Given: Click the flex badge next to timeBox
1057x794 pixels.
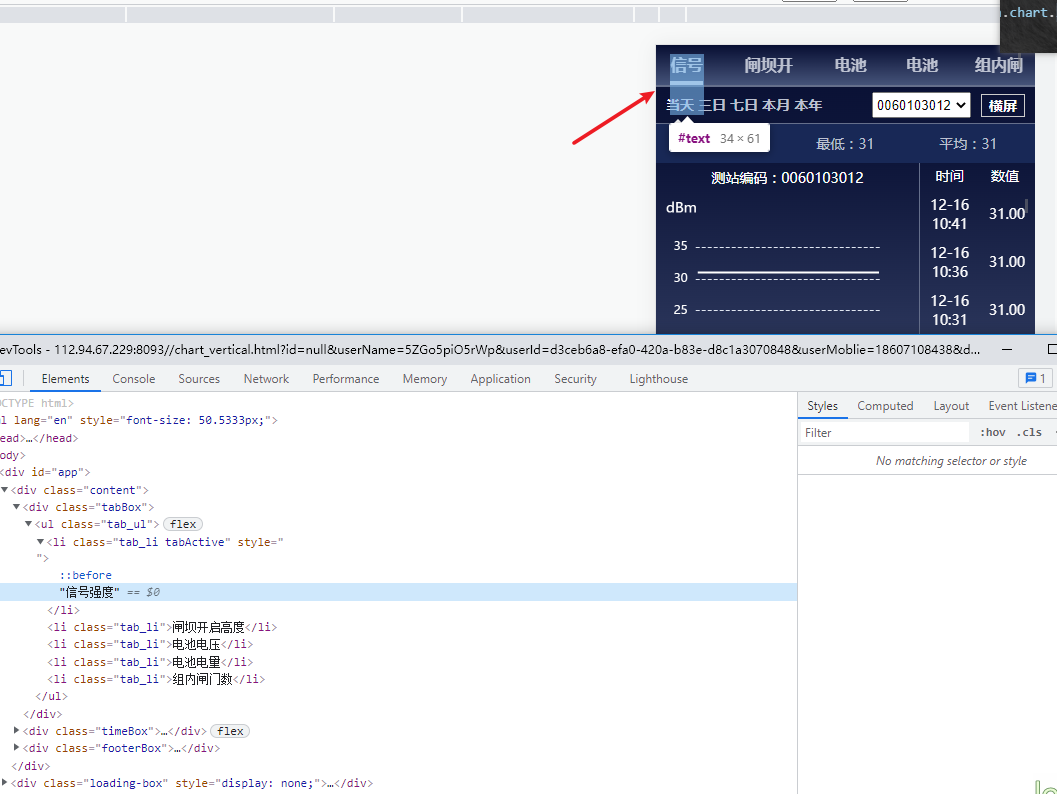Looking at the screenshot, I should [x=230, y=731].
